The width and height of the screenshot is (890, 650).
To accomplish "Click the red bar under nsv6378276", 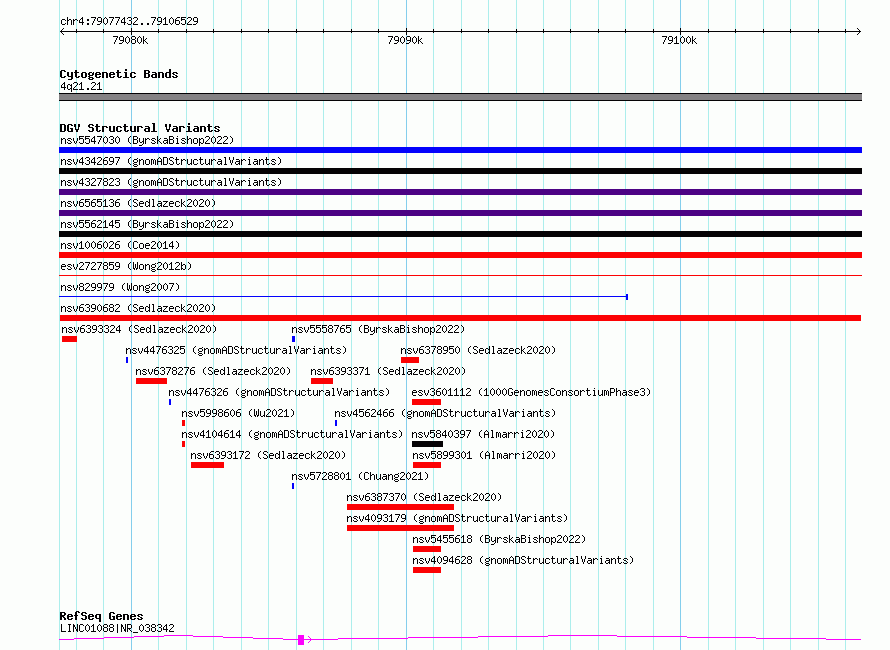I will [x=151, y=381].
